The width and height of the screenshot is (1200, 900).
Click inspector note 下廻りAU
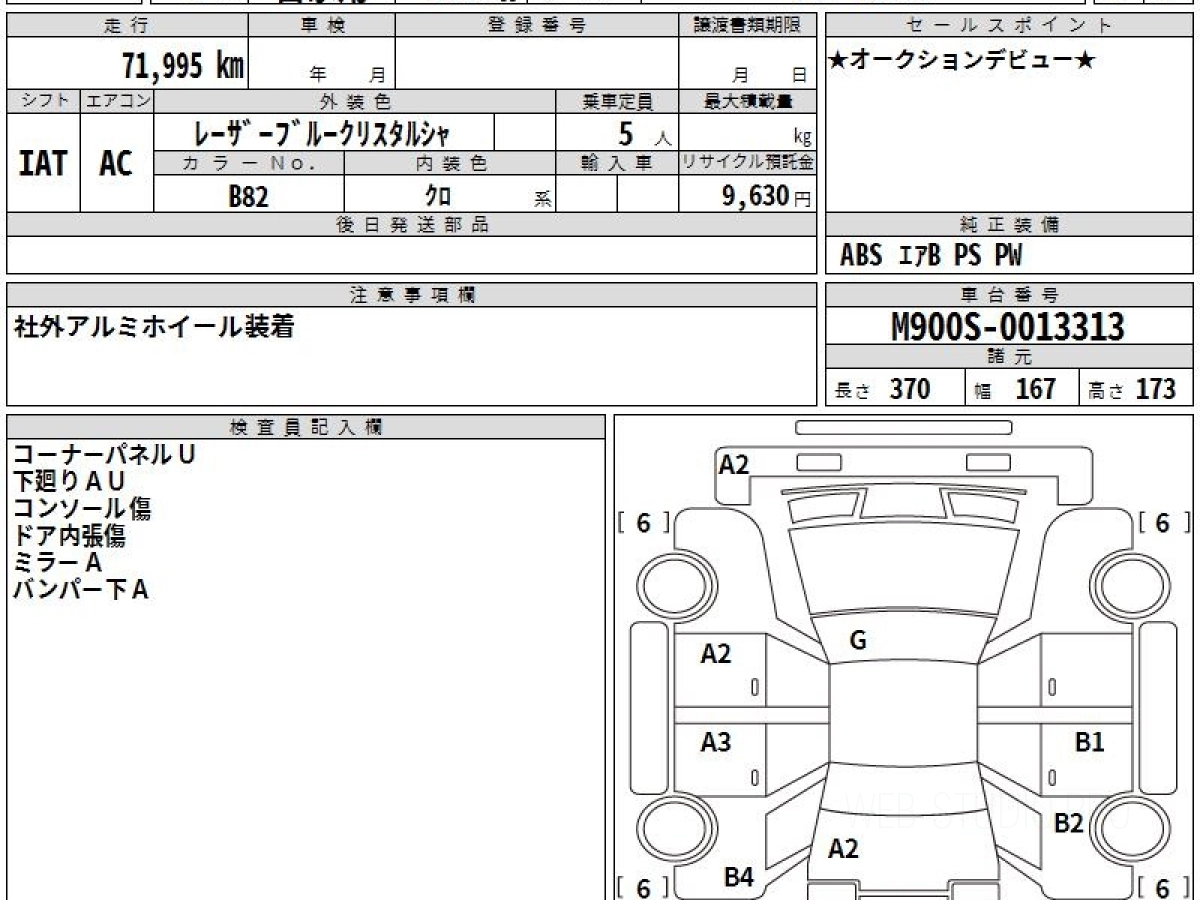(69, 481)
